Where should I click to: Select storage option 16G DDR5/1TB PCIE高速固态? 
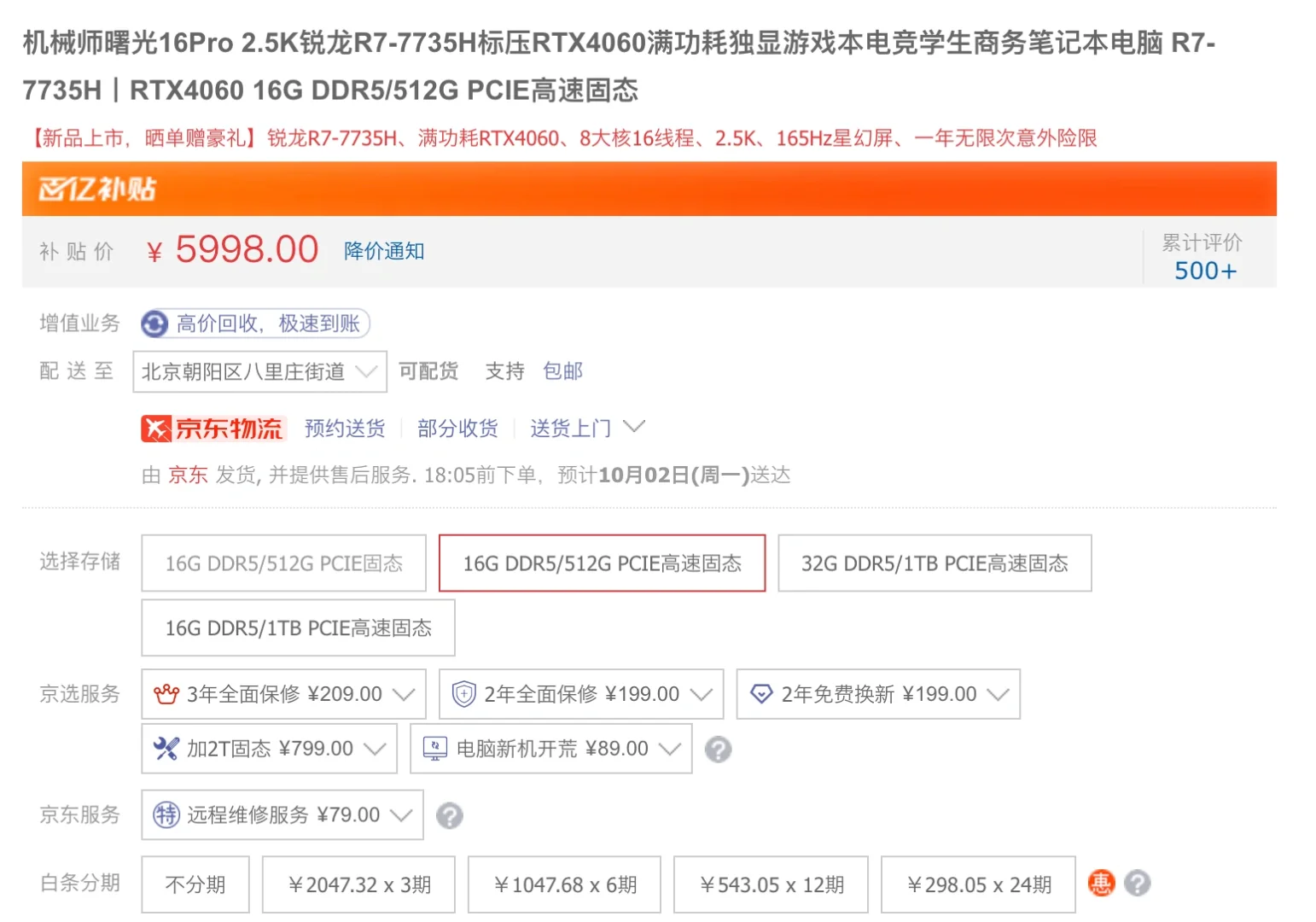(x=298, y=628)
